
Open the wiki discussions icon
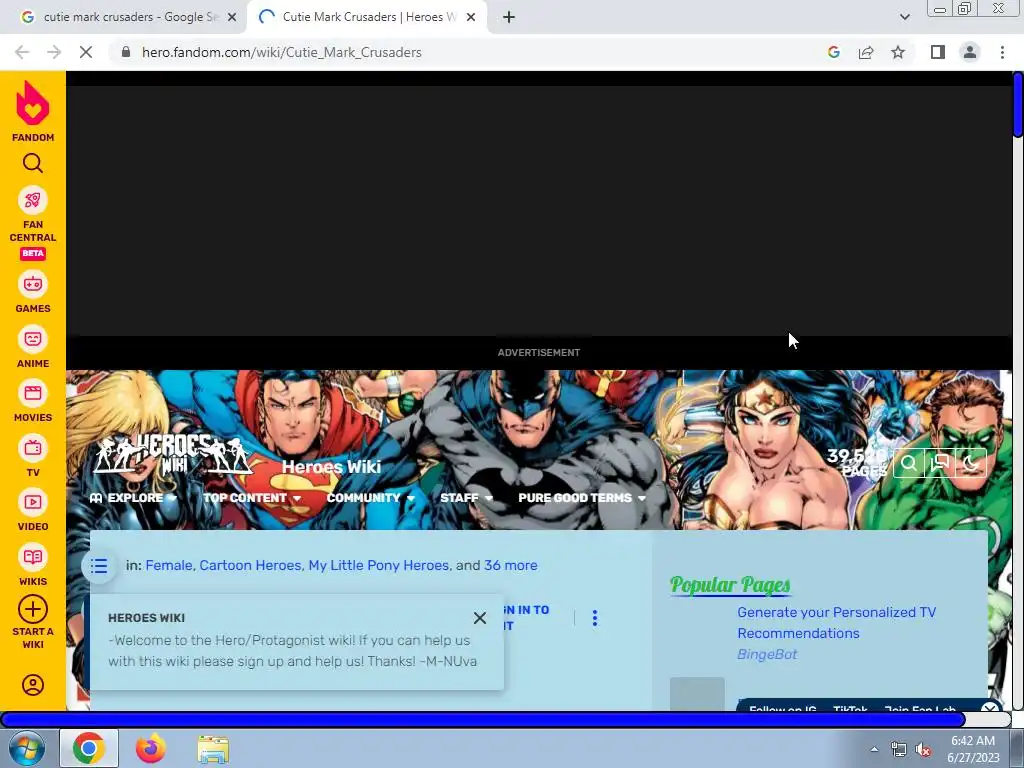pos(940,464)
